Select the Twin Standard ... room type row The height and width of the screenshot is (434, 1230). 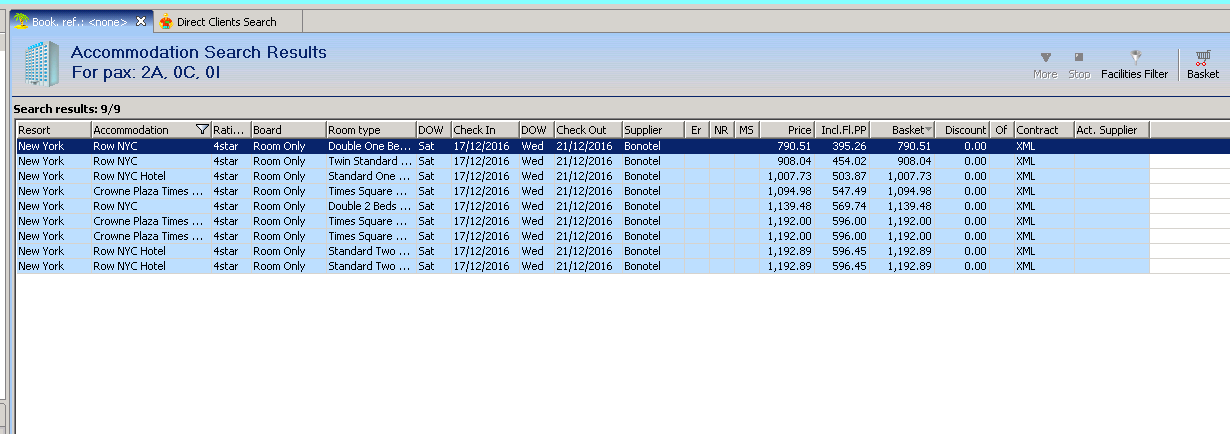click(370, 161)
